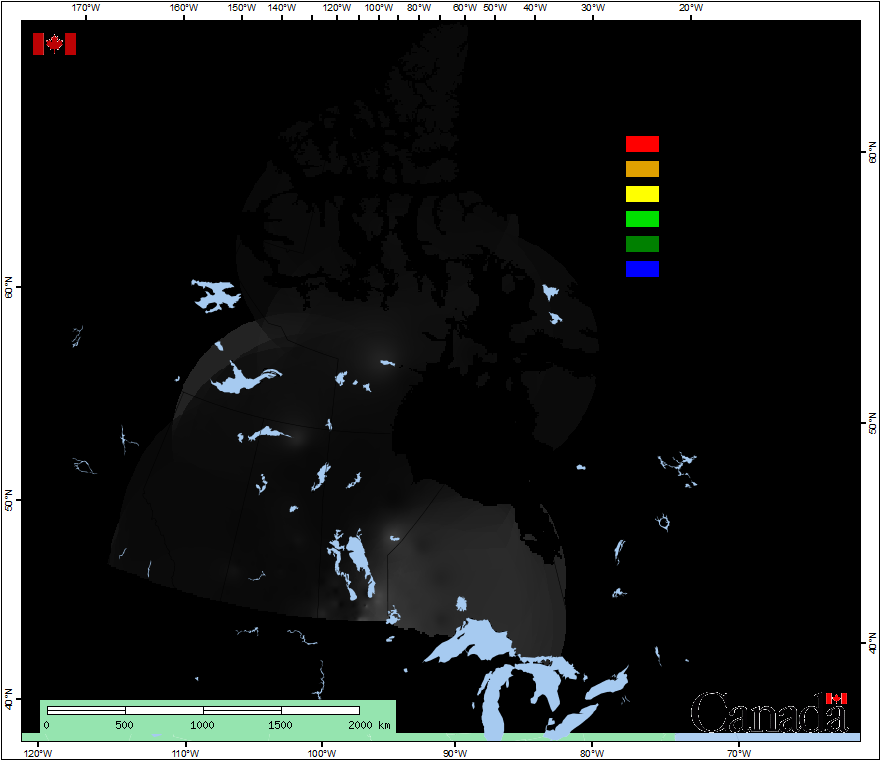The image size is (880, 760).
Task: Click the Canada wordmark logo
Action: point(768,713)
